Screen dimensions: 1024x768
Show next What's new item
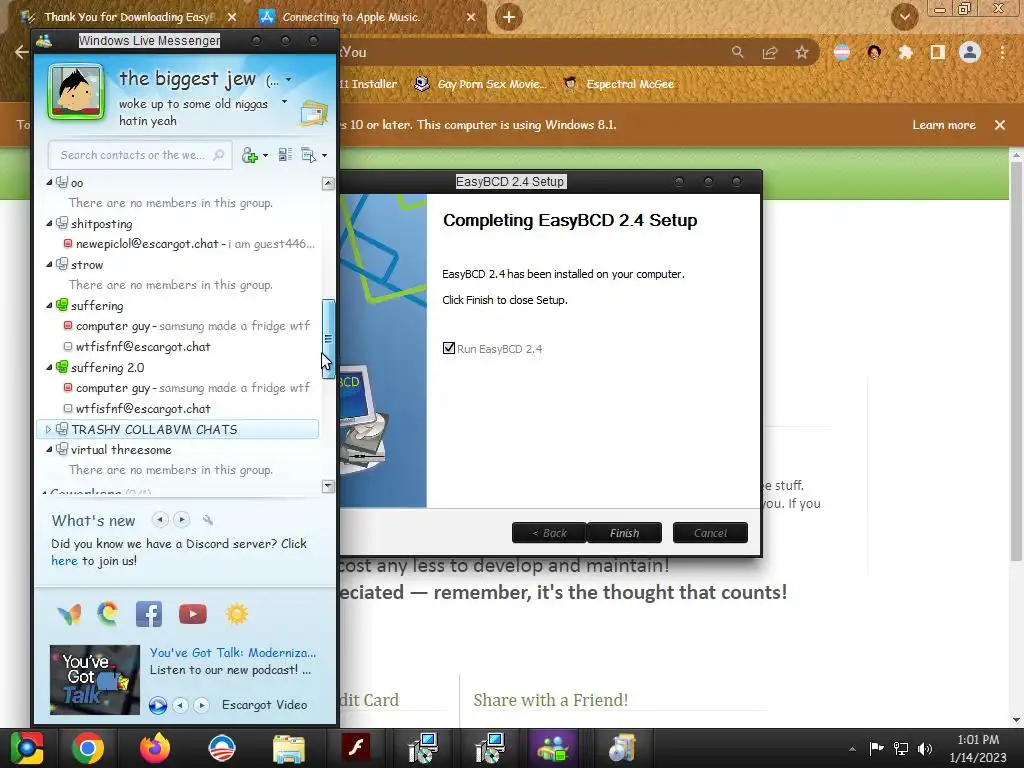click(182, 520)
